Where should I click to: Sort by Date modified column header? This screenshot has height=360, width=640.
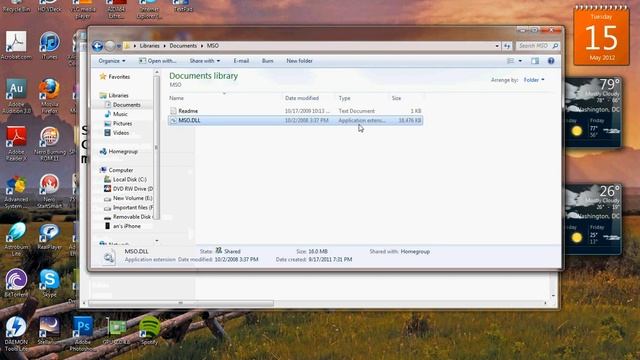(x=309, y=98)
